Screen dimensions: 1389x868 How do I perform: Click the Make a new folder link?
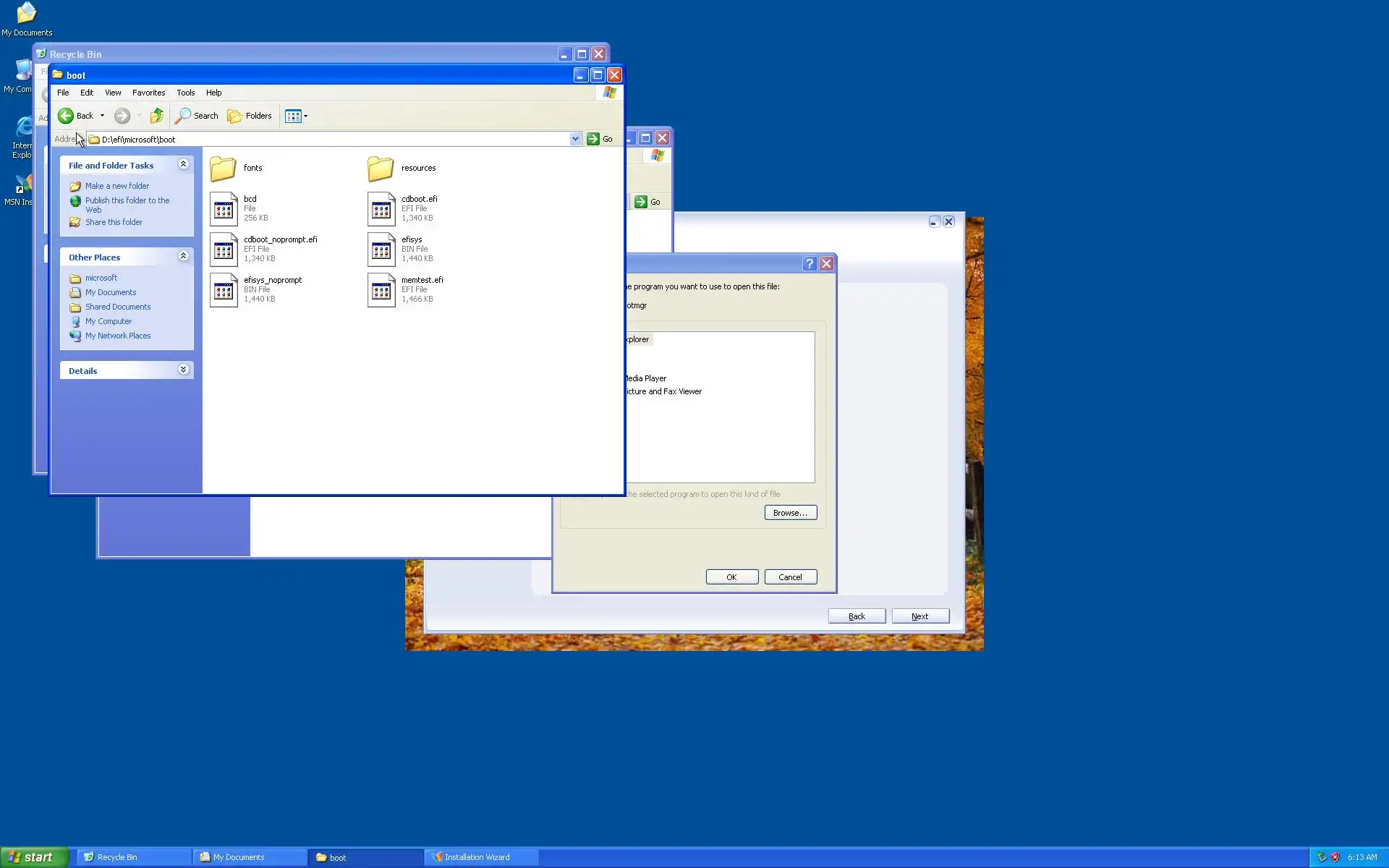pos(116,186)
